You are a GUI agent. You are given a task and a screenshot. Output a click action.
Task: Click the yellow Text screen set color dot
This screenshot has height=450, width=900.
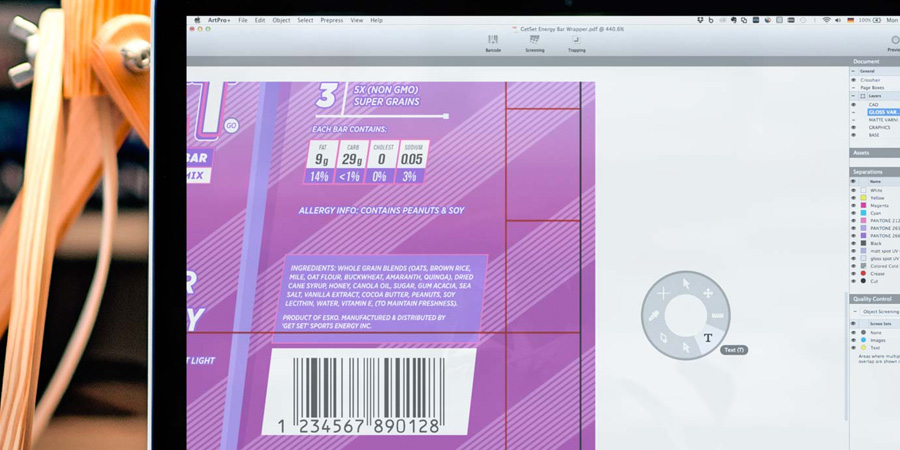(x=863, y=348)
